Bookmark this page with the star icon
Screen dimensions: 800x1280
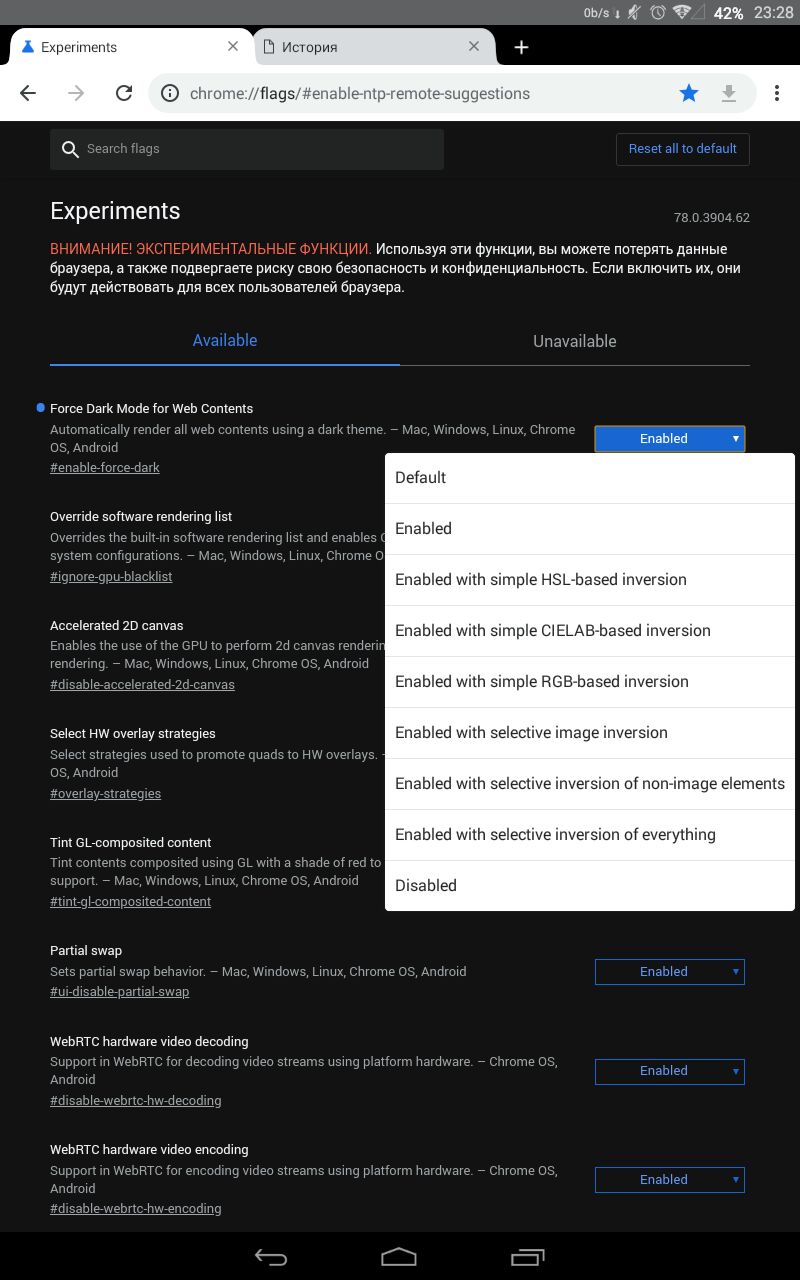tap(689, 93)
